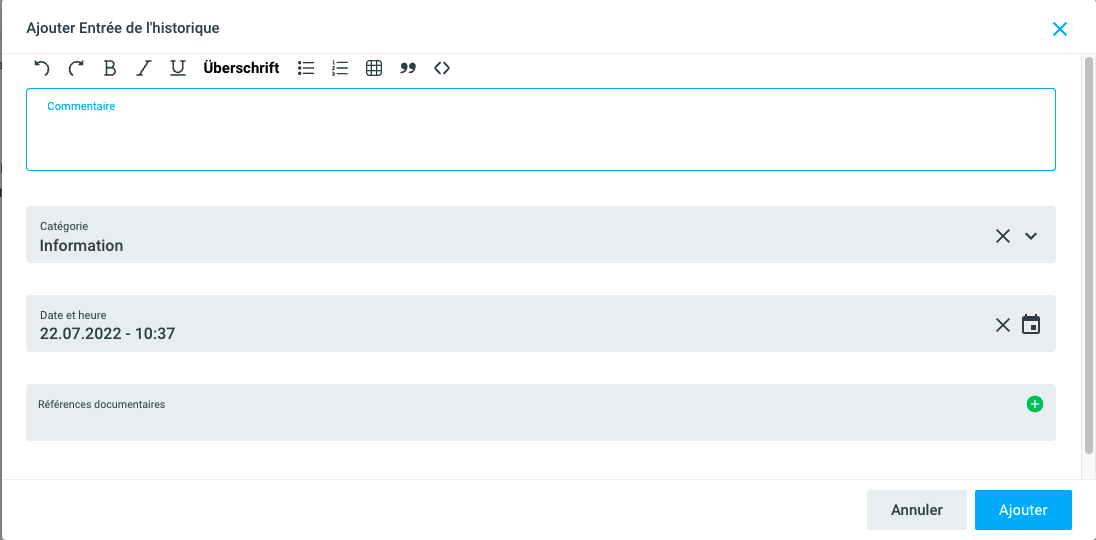The height and width of the screenshot is (540, 1096).
Task: Insert a code block
Action: (442, 68)
